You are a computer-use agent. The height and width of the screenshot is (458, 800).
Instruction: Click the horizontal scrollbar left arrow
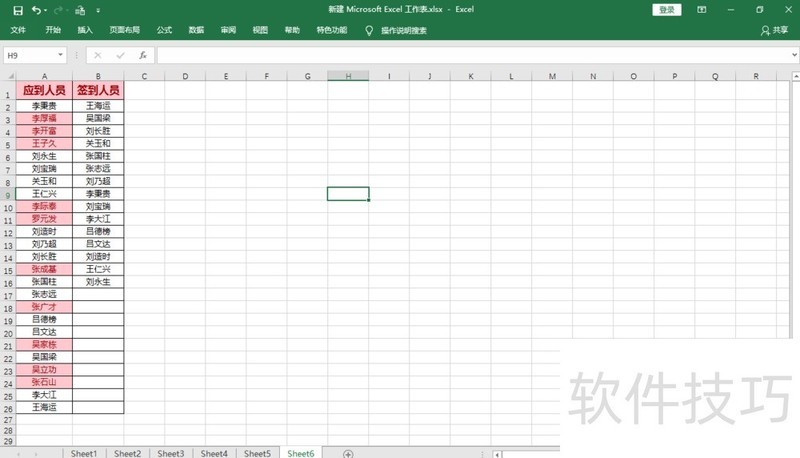tap(497, 454)
